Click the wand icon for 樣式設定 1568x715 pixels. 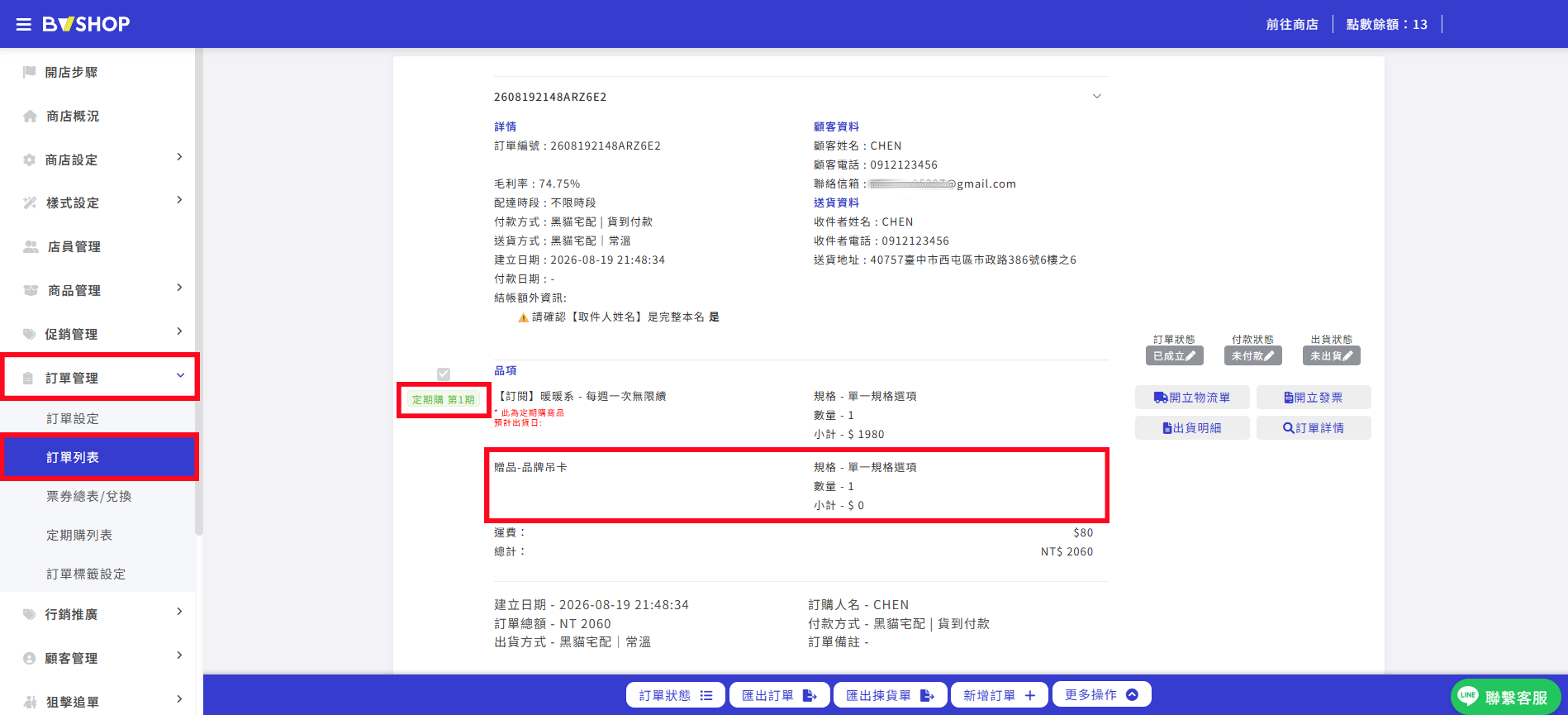tap(30, 203)
